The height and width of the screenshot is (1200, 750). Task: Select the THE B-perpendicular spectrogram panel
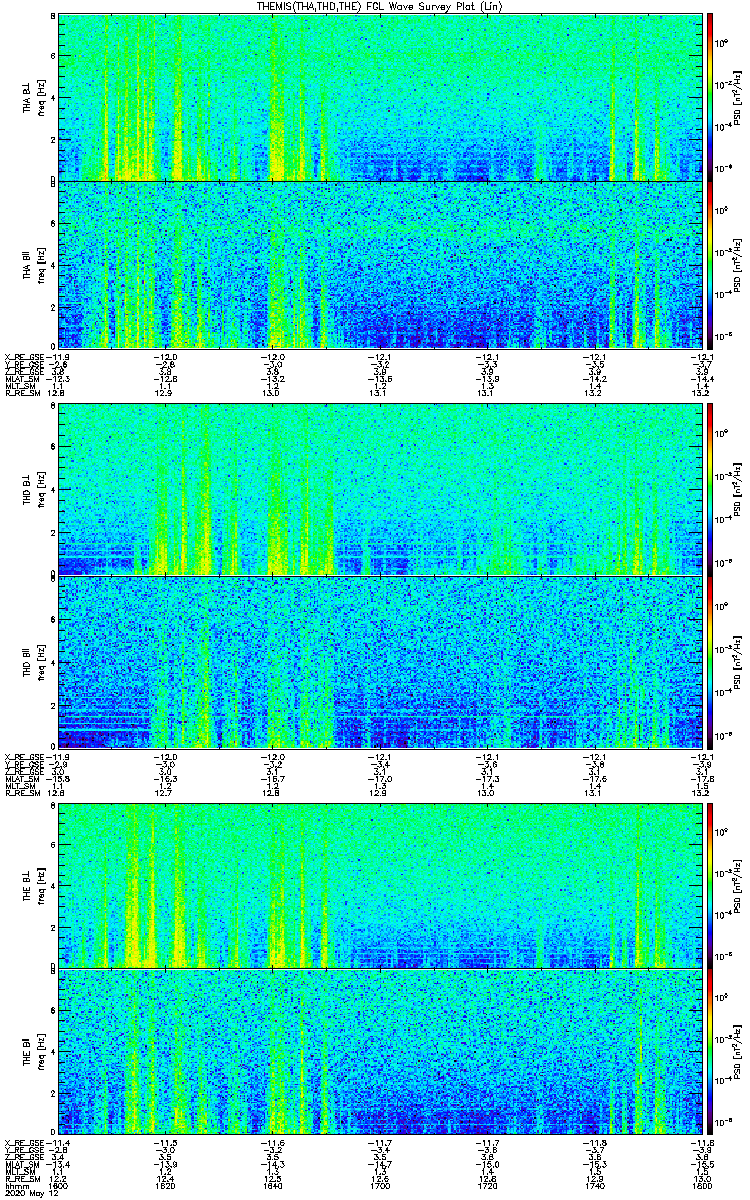[380, 883]
